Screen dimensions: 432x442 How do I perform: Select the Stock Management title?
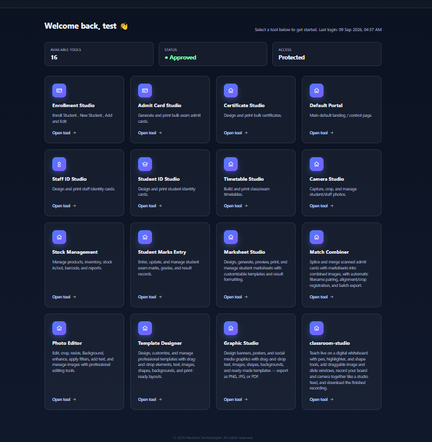75,252
